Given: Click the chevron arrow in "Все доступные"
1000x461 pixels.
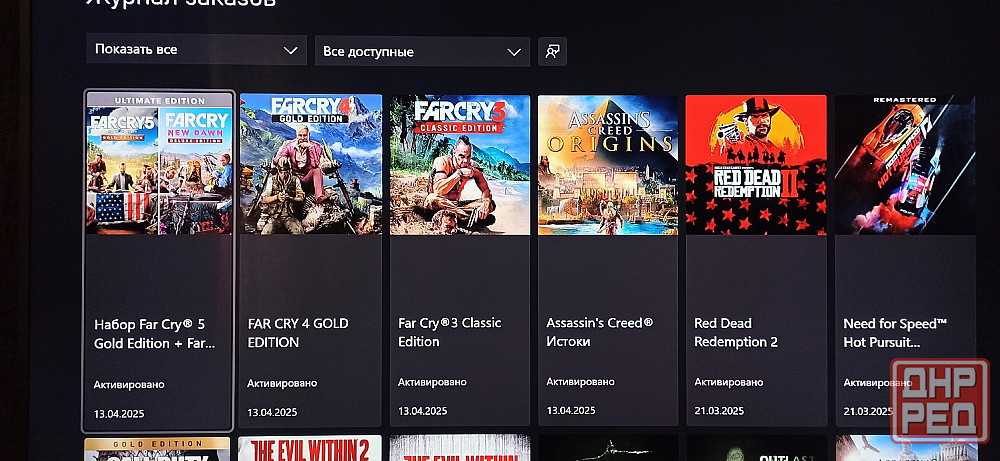Looking at the screenshot, I should pos(514,52).
